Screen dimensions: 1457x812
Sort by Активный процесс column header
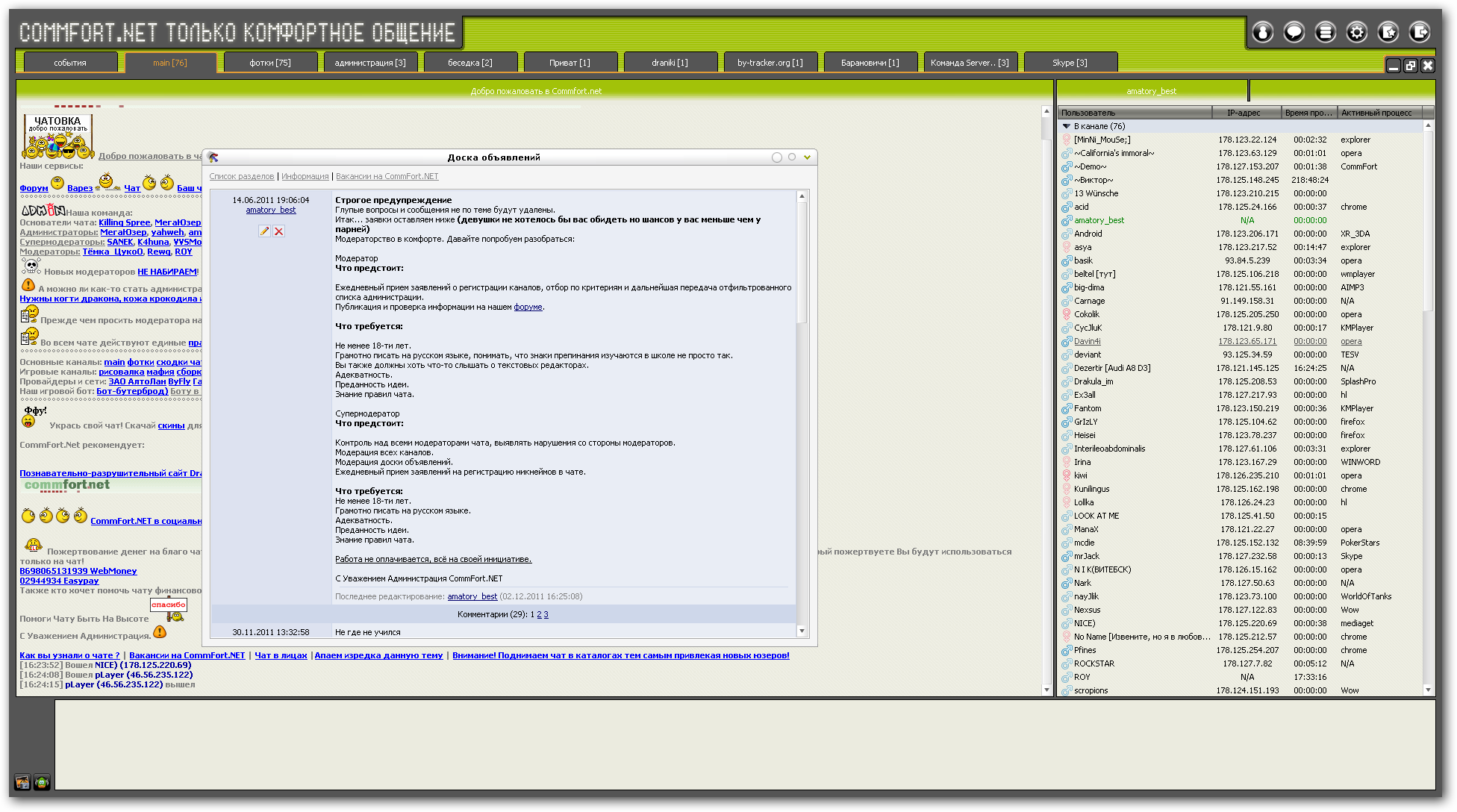coord(1380,113)
